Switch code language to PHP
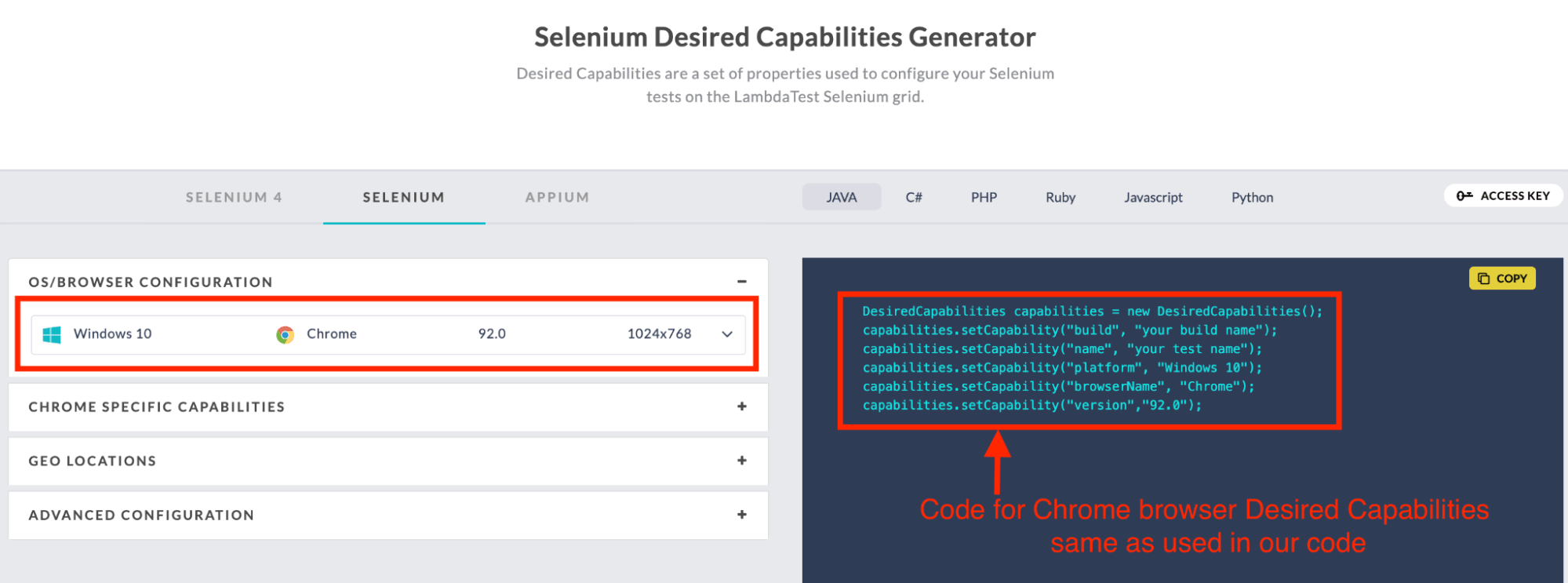 [984, 197]
